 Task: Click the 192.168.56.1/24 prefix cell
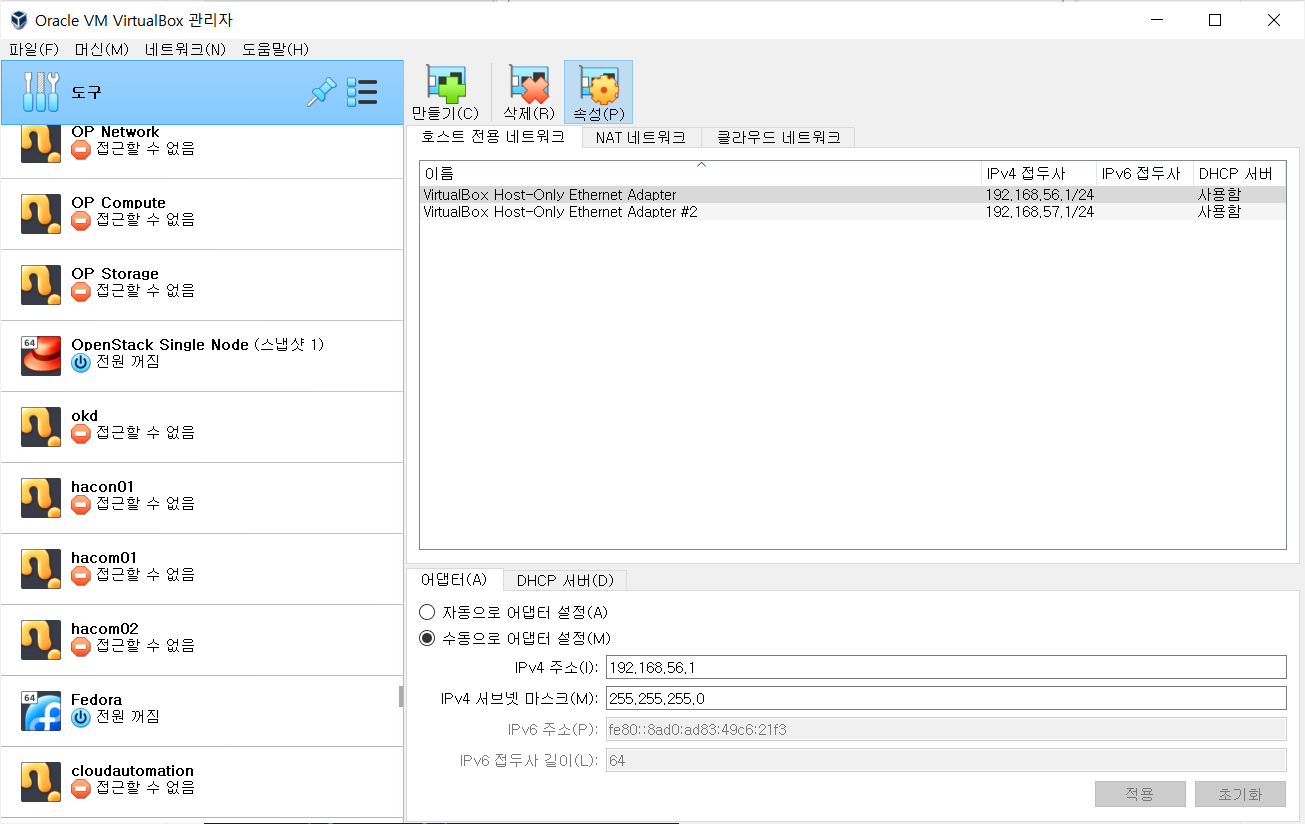click(1040, 195)
